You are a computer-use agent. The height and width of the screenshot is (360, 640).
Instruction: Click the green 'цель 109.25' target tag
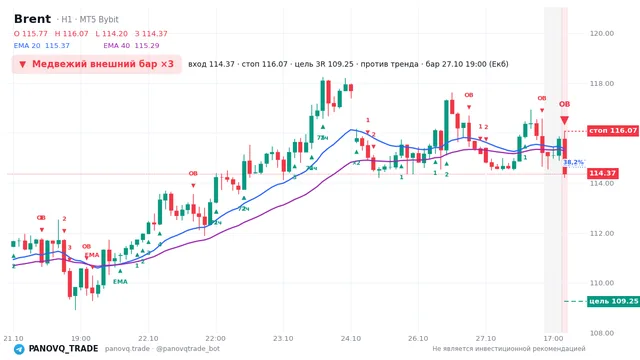pyautogui.click(x=613, y=301)
